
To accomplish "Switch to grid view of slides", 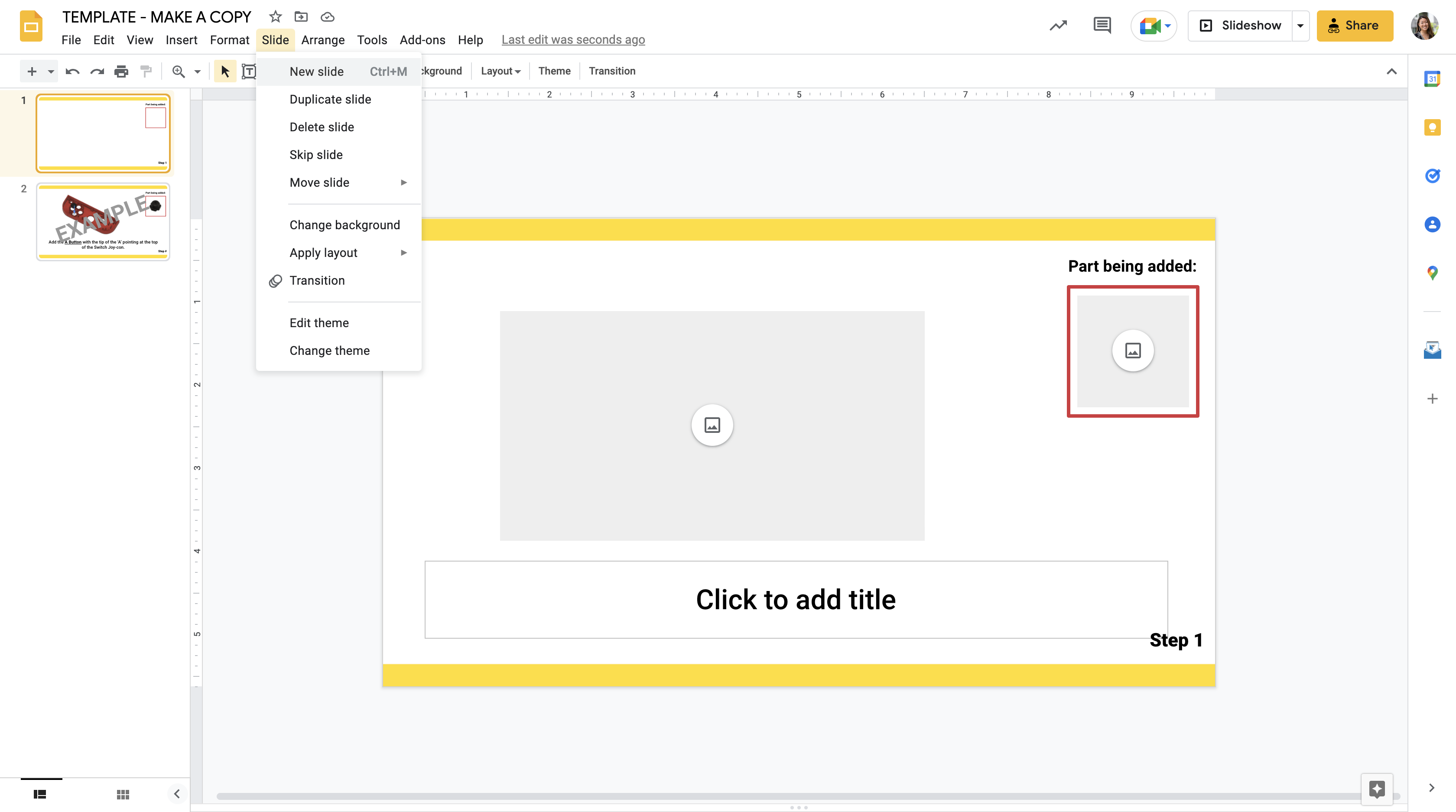I will click(x=123, y=794).
